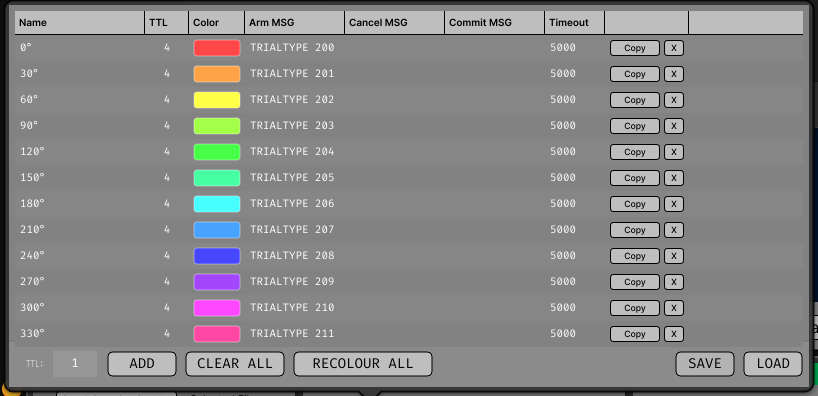Click RECOLOUR ALL button

(363, 364)
